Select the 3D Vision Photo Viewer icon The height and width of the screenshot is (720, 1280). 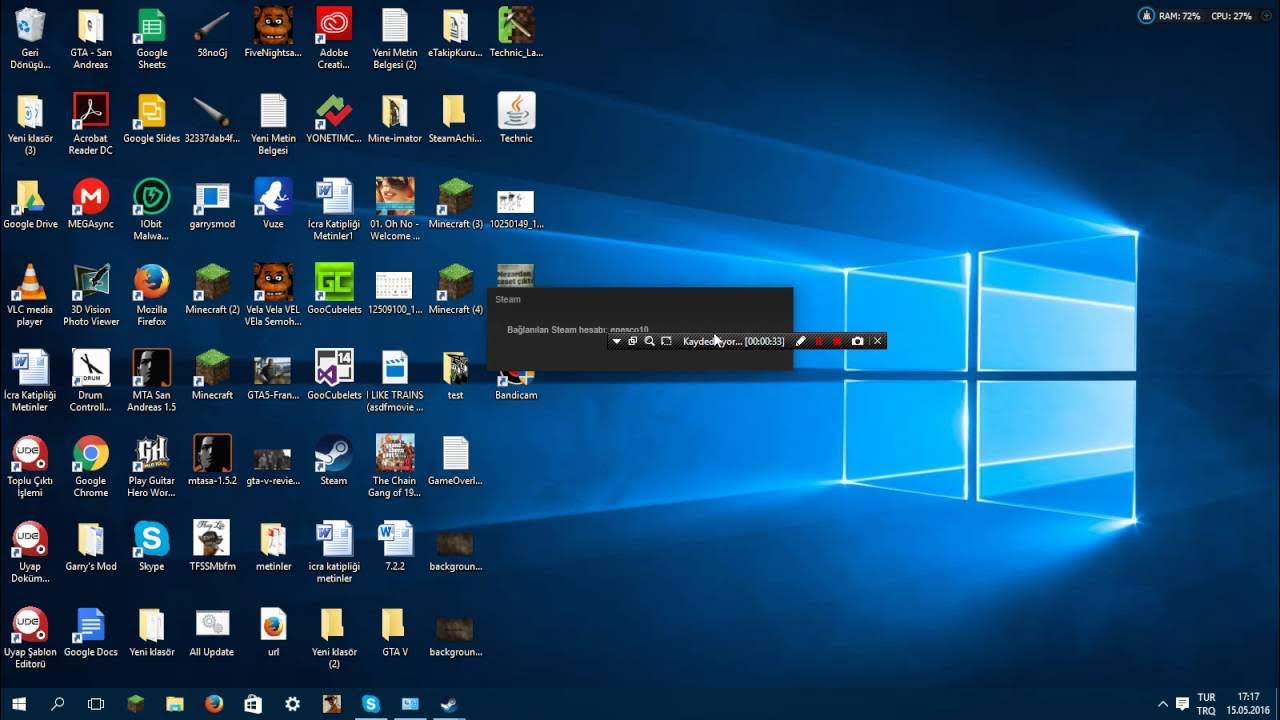click(x=91, y=295)
